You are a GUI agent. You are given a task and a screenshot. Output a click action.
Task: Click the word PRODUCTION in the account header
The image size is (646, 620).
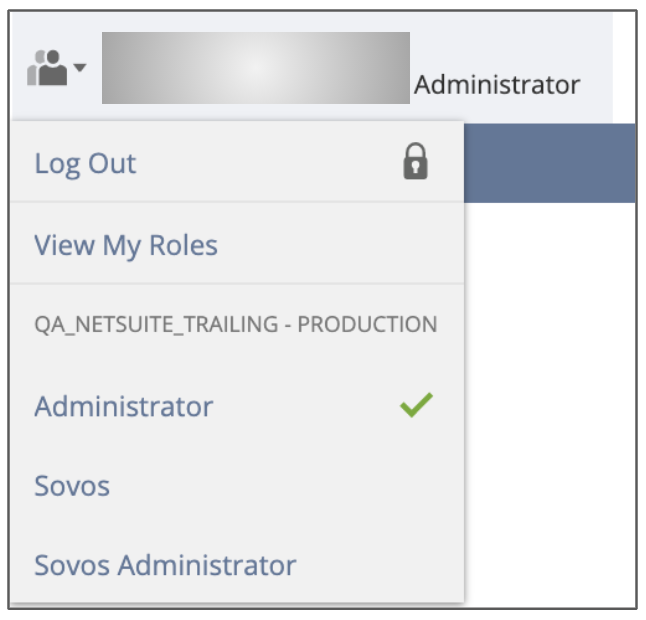(x=367, y=325)
